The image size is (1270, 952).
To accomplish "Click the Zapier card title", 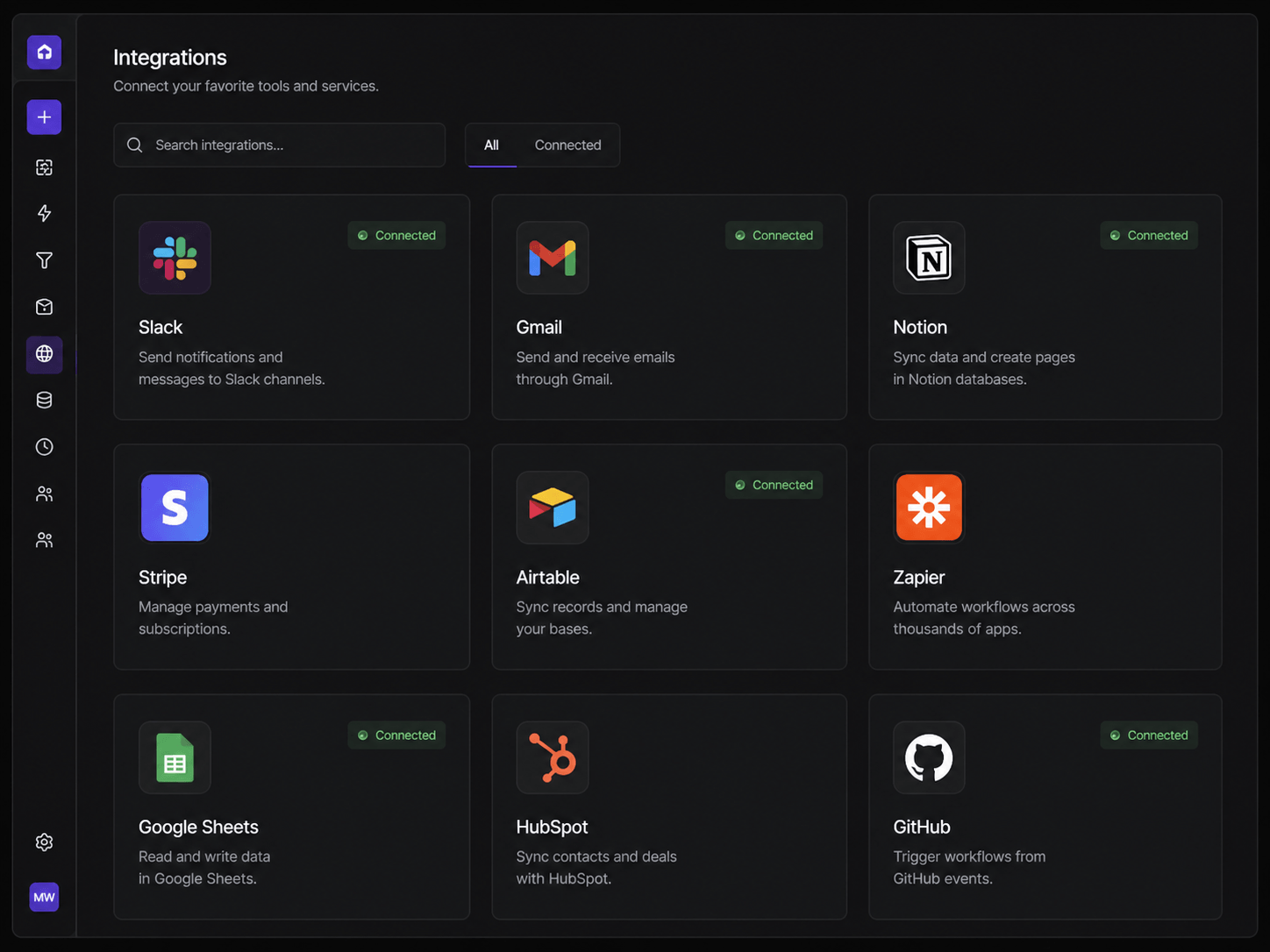I will (918, 577).
